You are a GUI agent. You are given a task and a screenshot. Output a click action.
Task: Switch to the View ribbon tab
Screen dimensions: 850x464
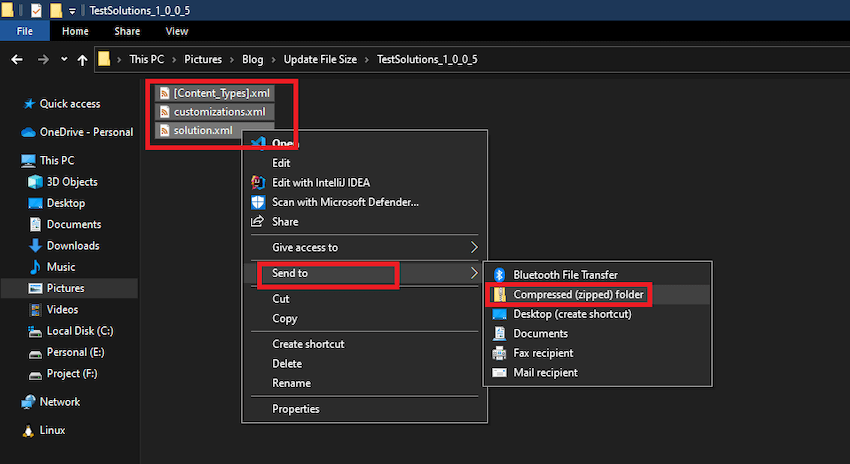177,32
